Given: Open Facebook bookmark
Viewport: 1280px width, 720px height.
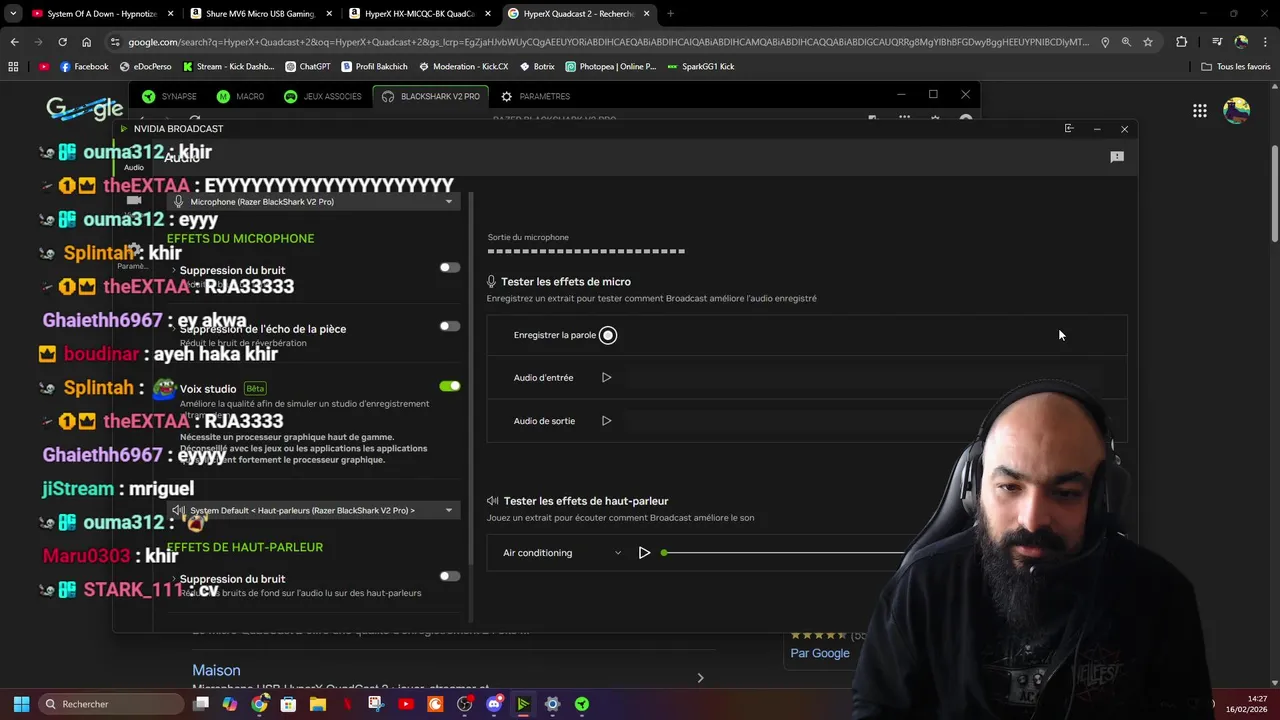Looking at the screenshot, I should 84,67.
